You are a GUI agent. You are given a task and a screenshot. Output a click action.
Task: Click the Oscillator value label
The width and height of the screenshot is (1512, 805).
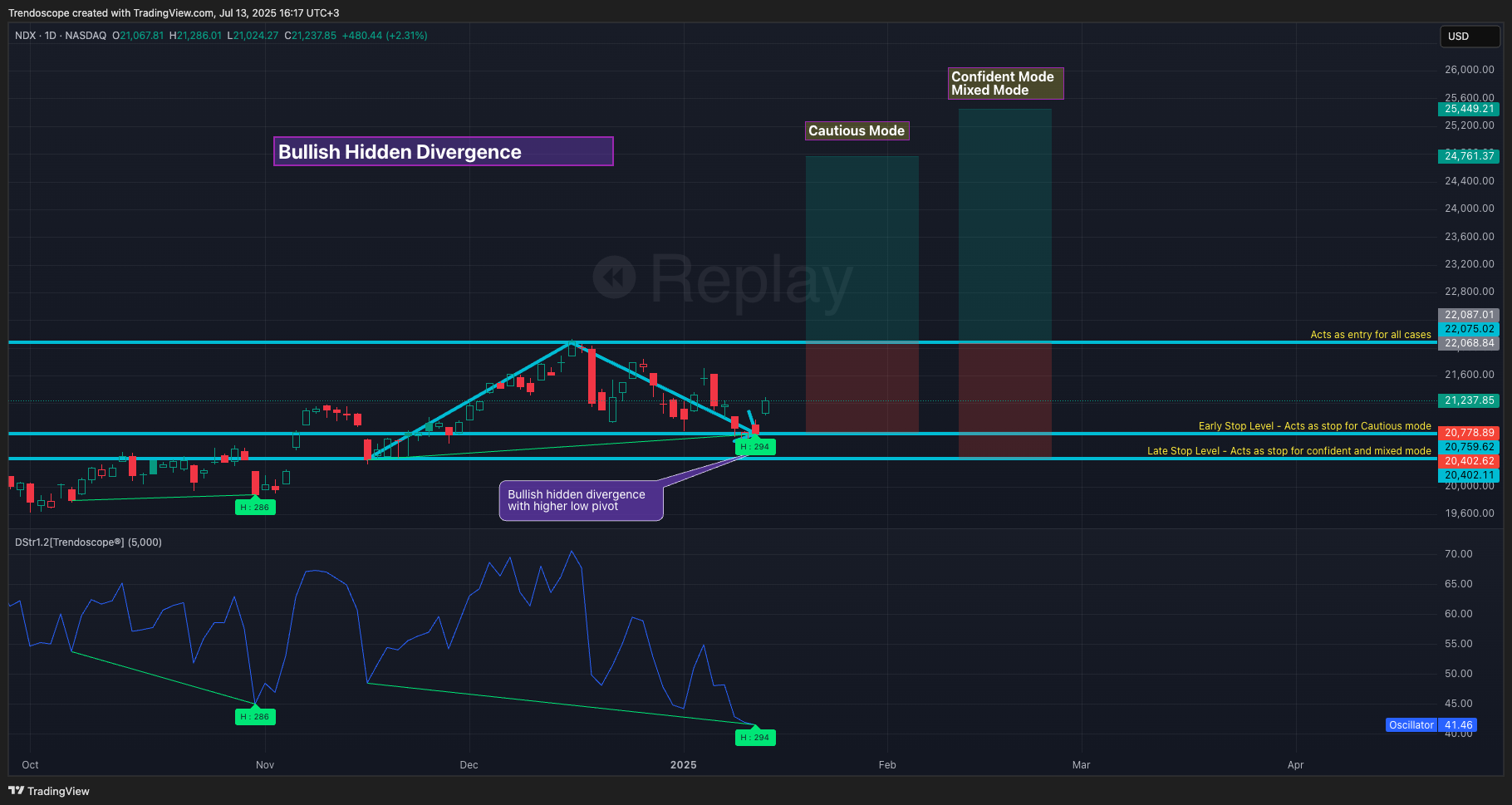[x=1411, y=725]
